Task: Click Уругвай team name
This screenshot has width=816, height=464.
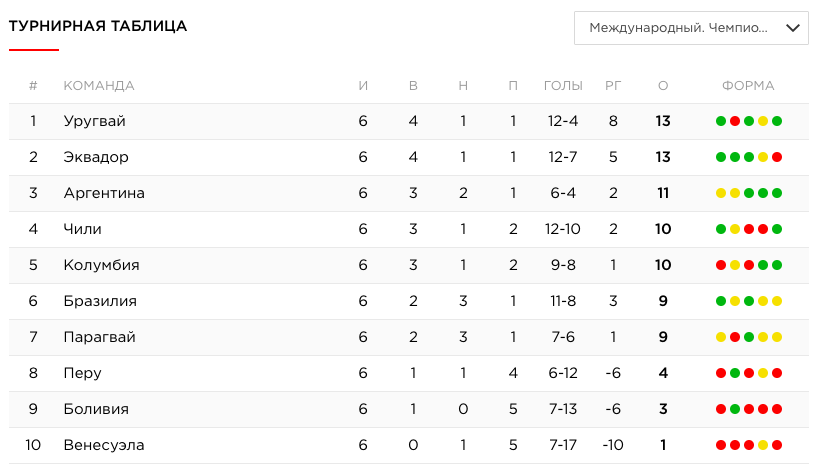Action: tap(95, 122)
